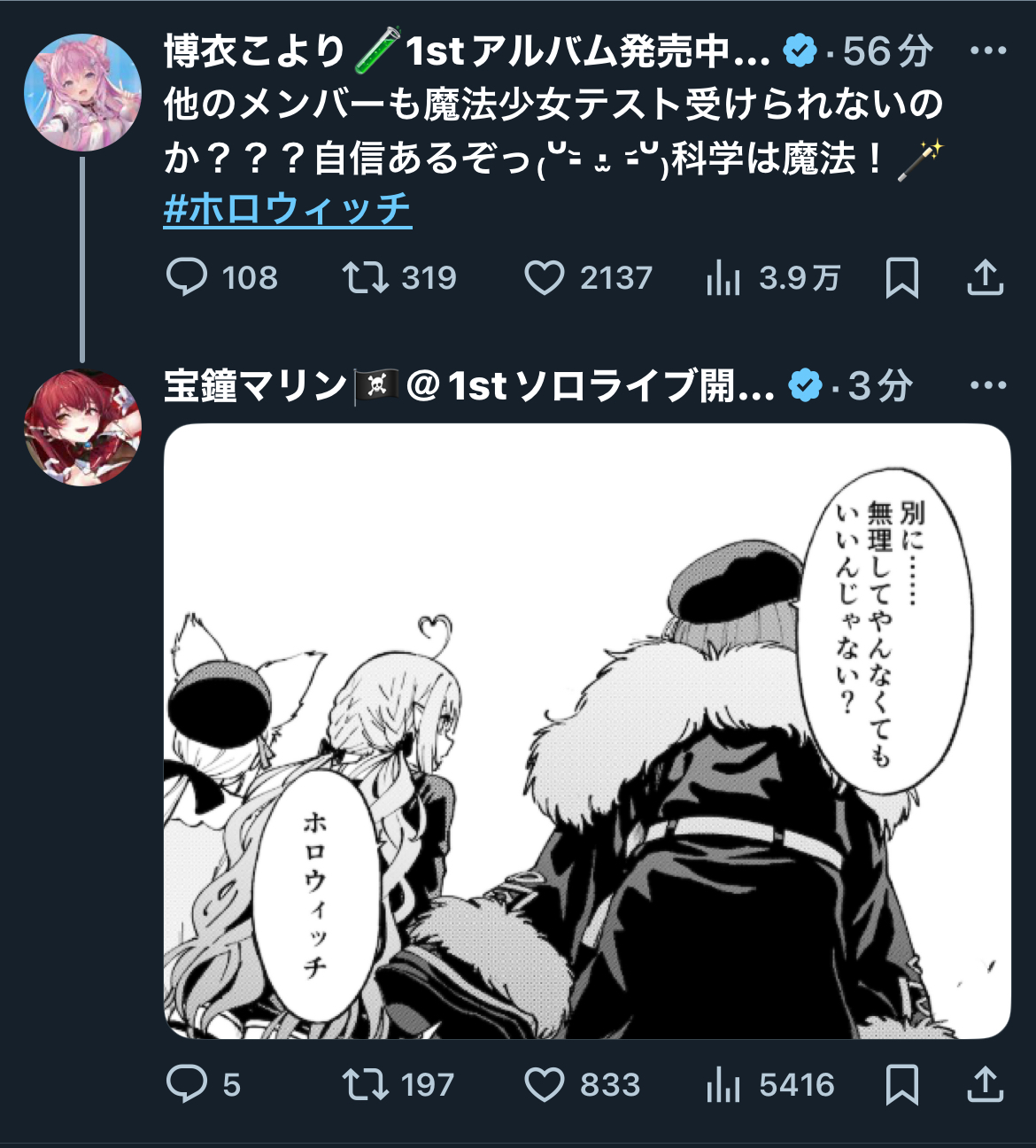1036x1148 pixels.
Task: Retweet Marine's post showing 197 retweets
Action: pos(398,1084)
